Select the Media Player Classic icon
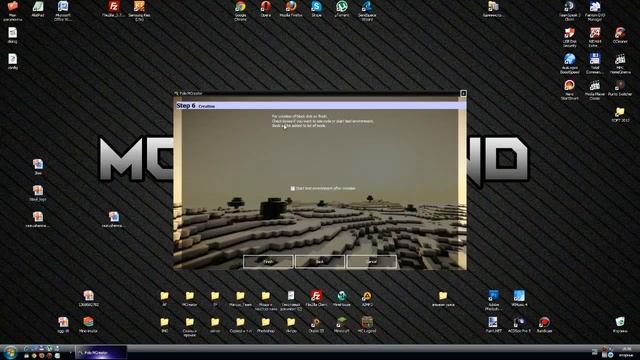Viewport: 640px width, 360px height. pos(595,89)
